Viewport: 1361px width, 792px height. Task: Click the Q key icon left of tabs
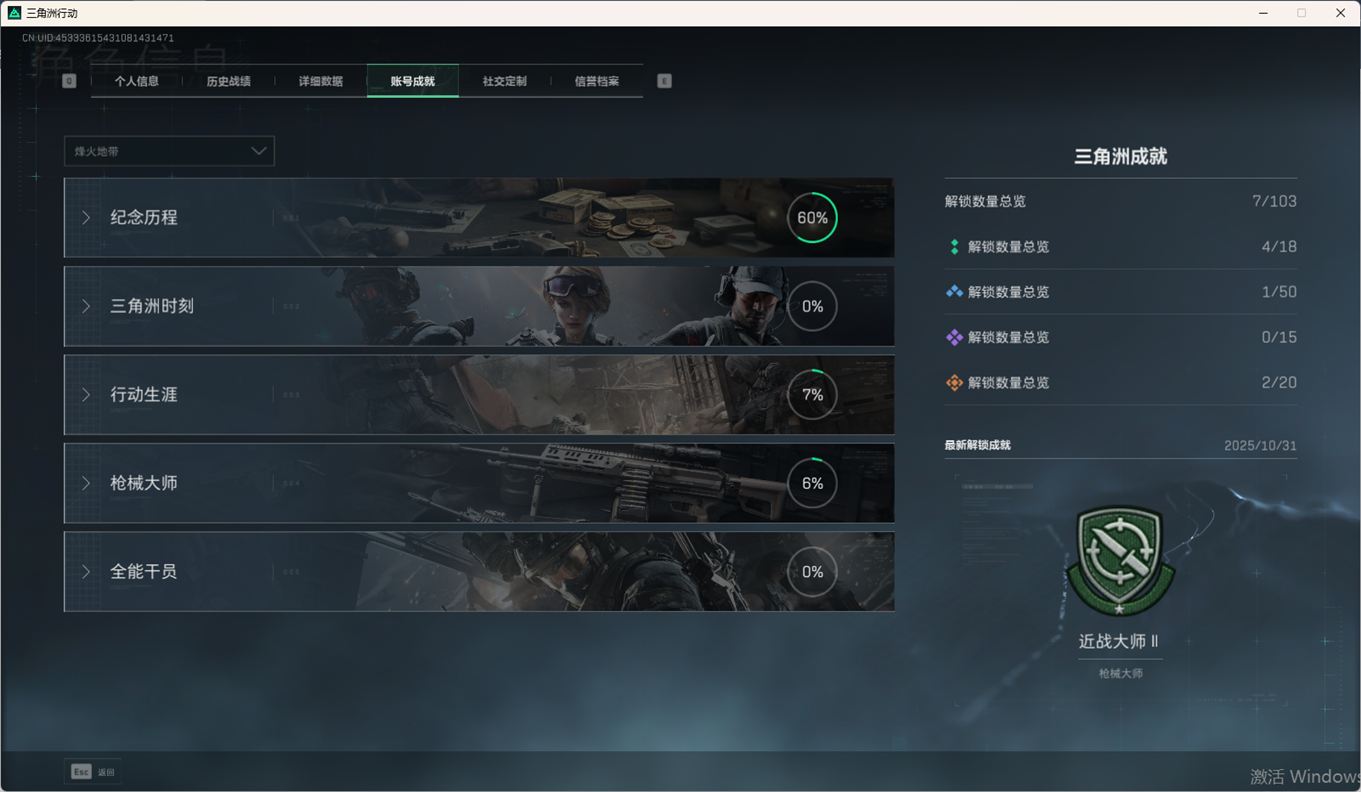69,81
